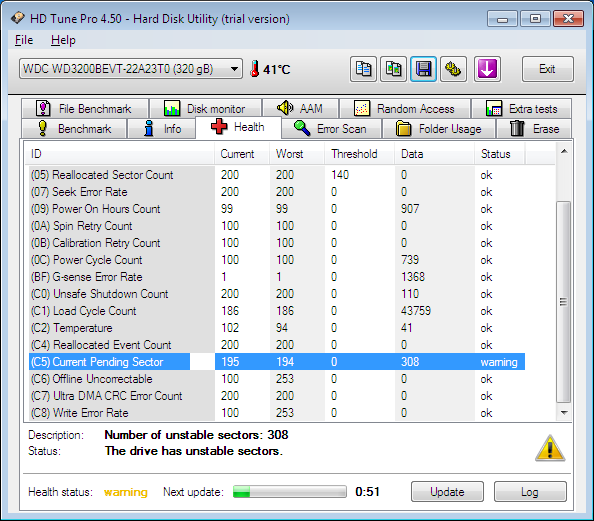
Task: Click the Current column header
Action: tap(242, 154)
